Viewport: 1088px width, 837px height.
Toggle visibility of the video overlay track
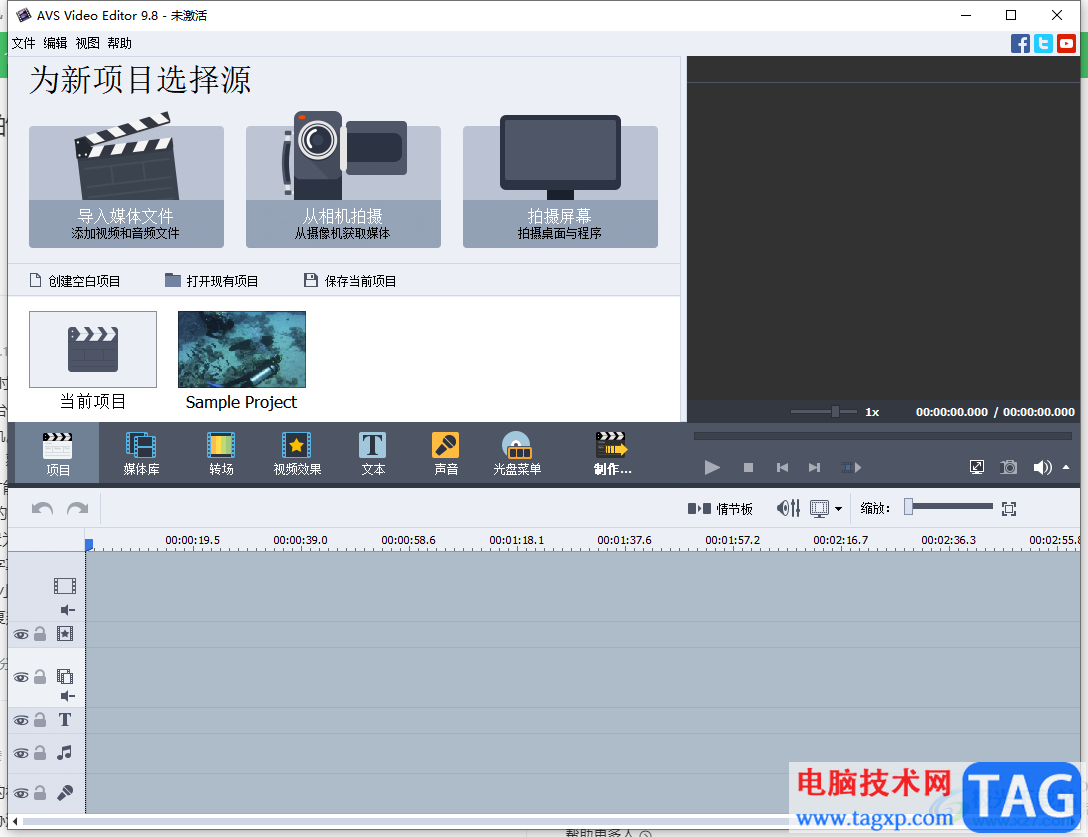tap(22, 677)
